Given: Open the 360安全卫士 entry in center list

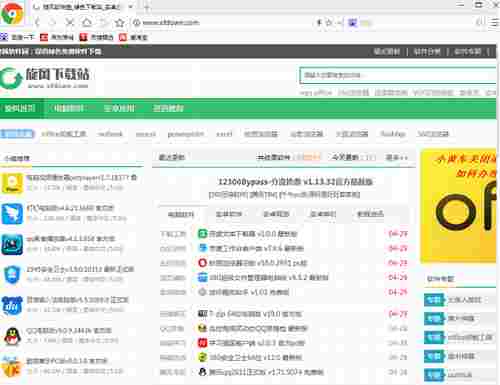Looking at the screenshot, I should pos(255,358).
